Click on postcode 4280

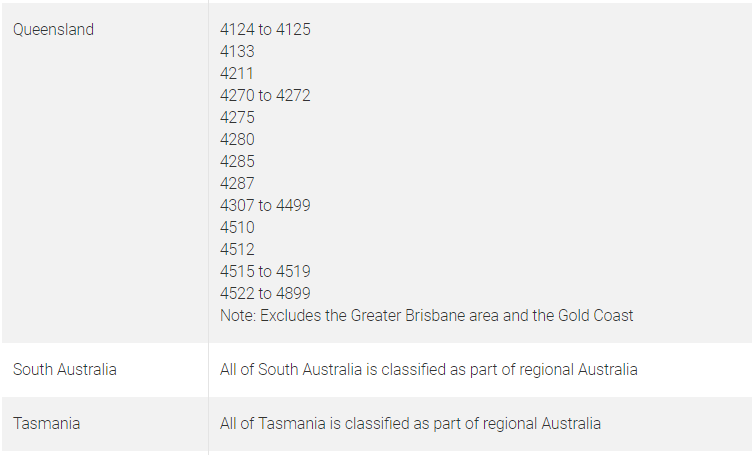[237, 140]
